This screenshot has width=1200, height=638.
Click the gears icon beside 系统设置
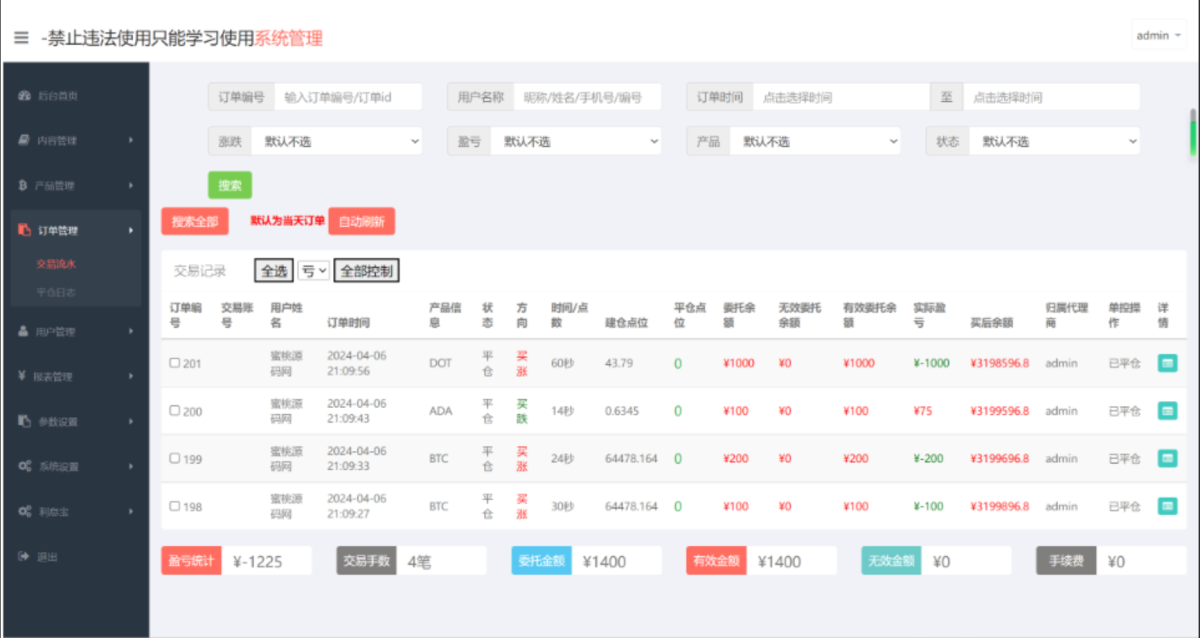pyautogui.click(x=24, y=466)
